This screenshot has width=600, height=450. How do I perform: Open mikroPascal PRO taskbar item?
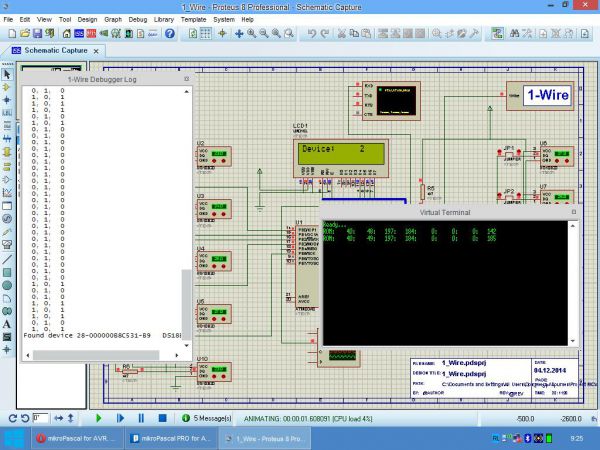coord(171,439)
